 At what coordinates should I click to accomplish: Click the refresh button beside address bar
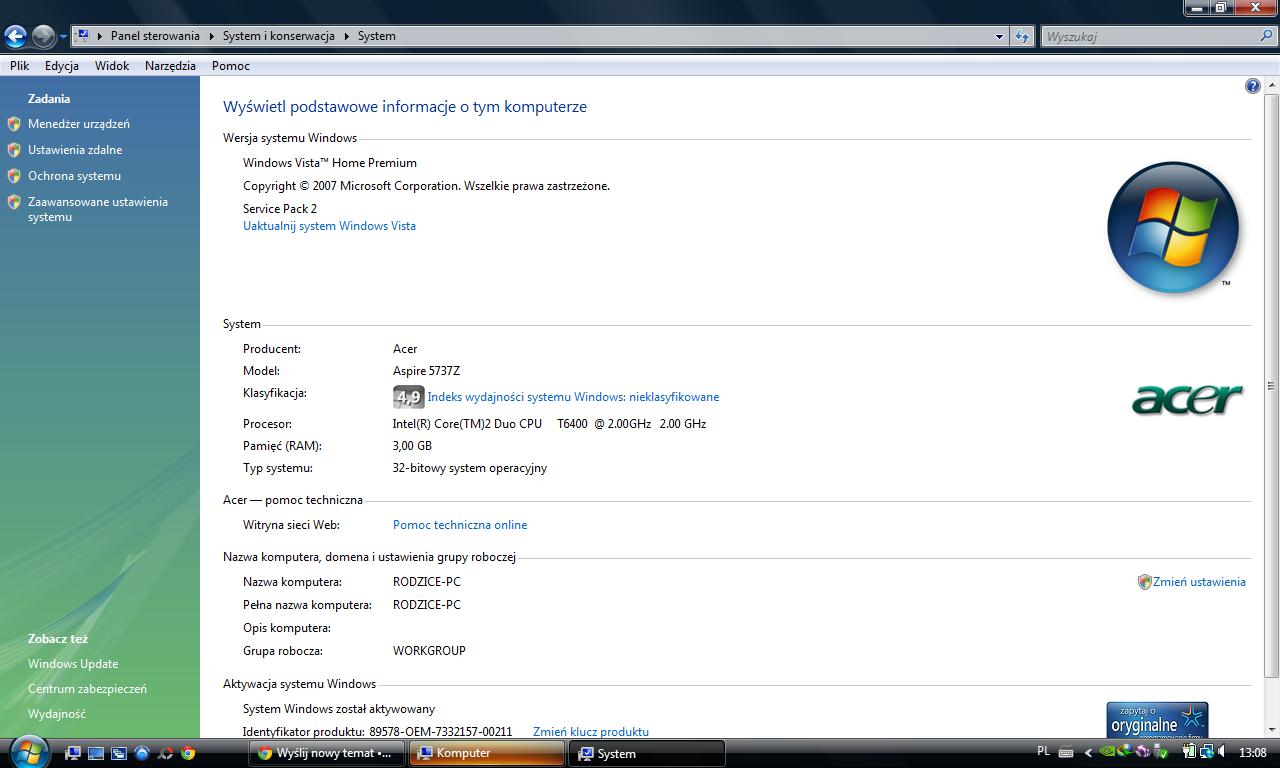point(1021,36)
